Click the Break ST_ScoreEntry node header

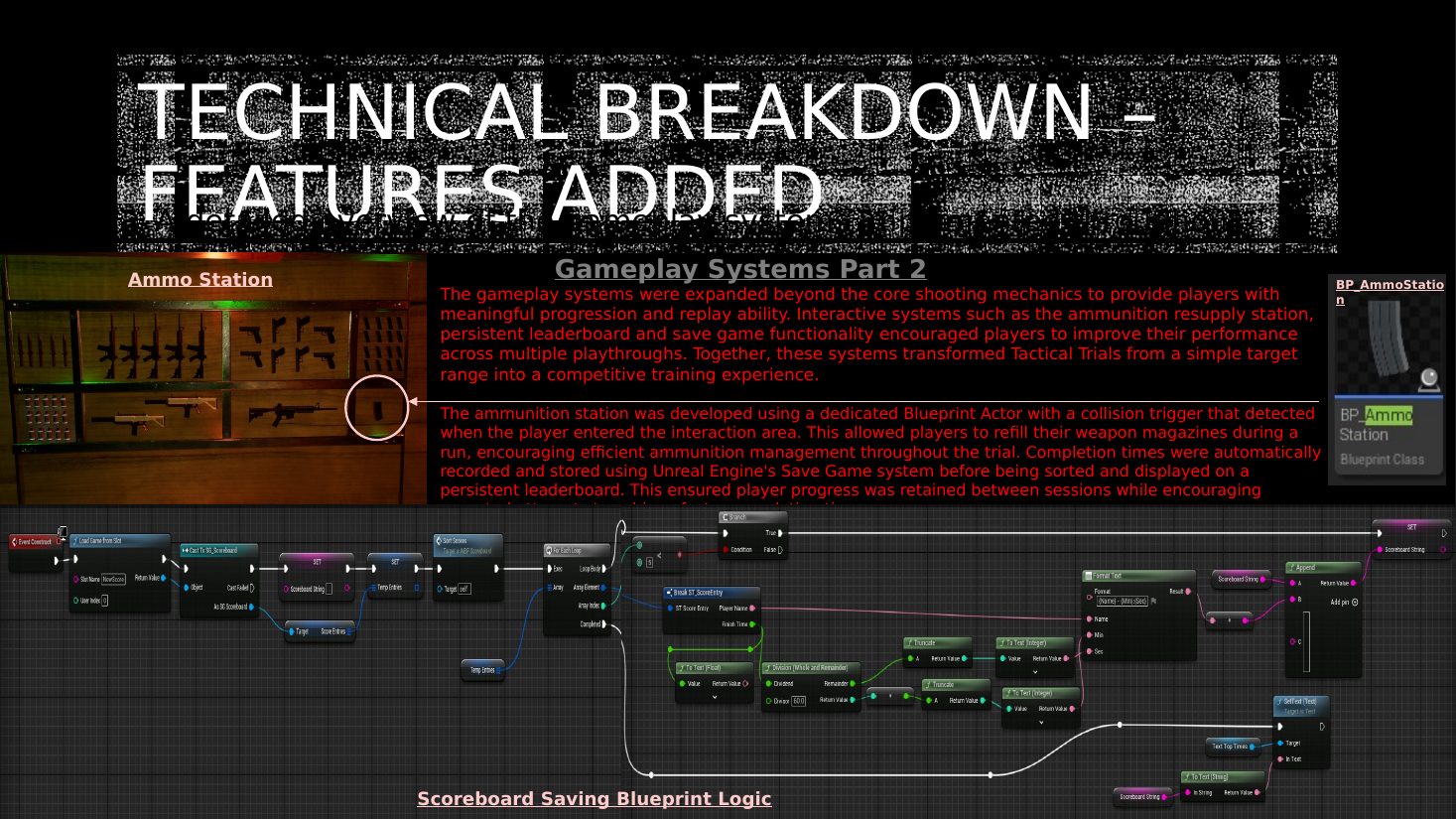click(711, 593)
